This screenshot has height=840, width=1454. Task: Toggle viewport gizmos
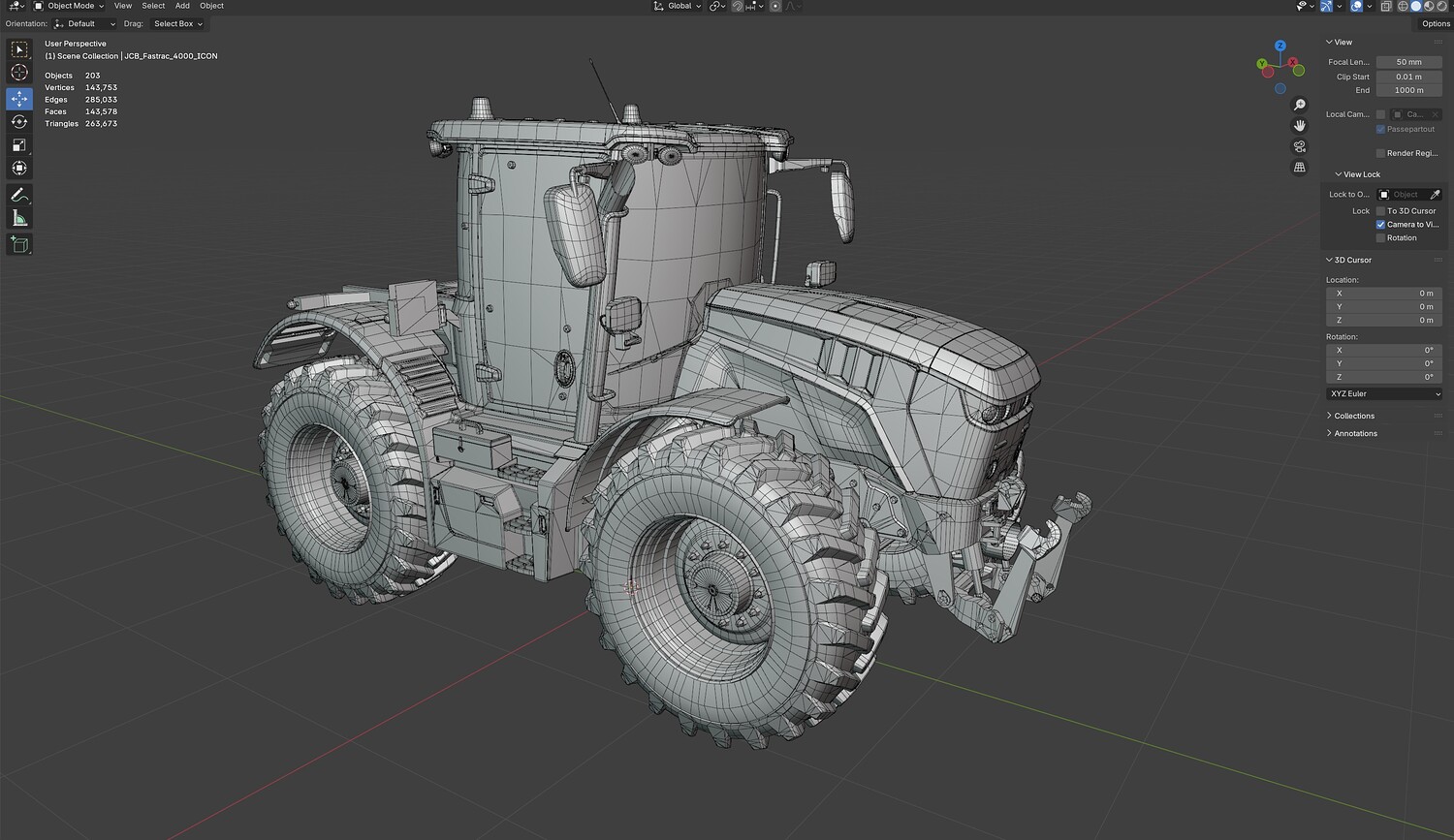tap(1326, 6)
